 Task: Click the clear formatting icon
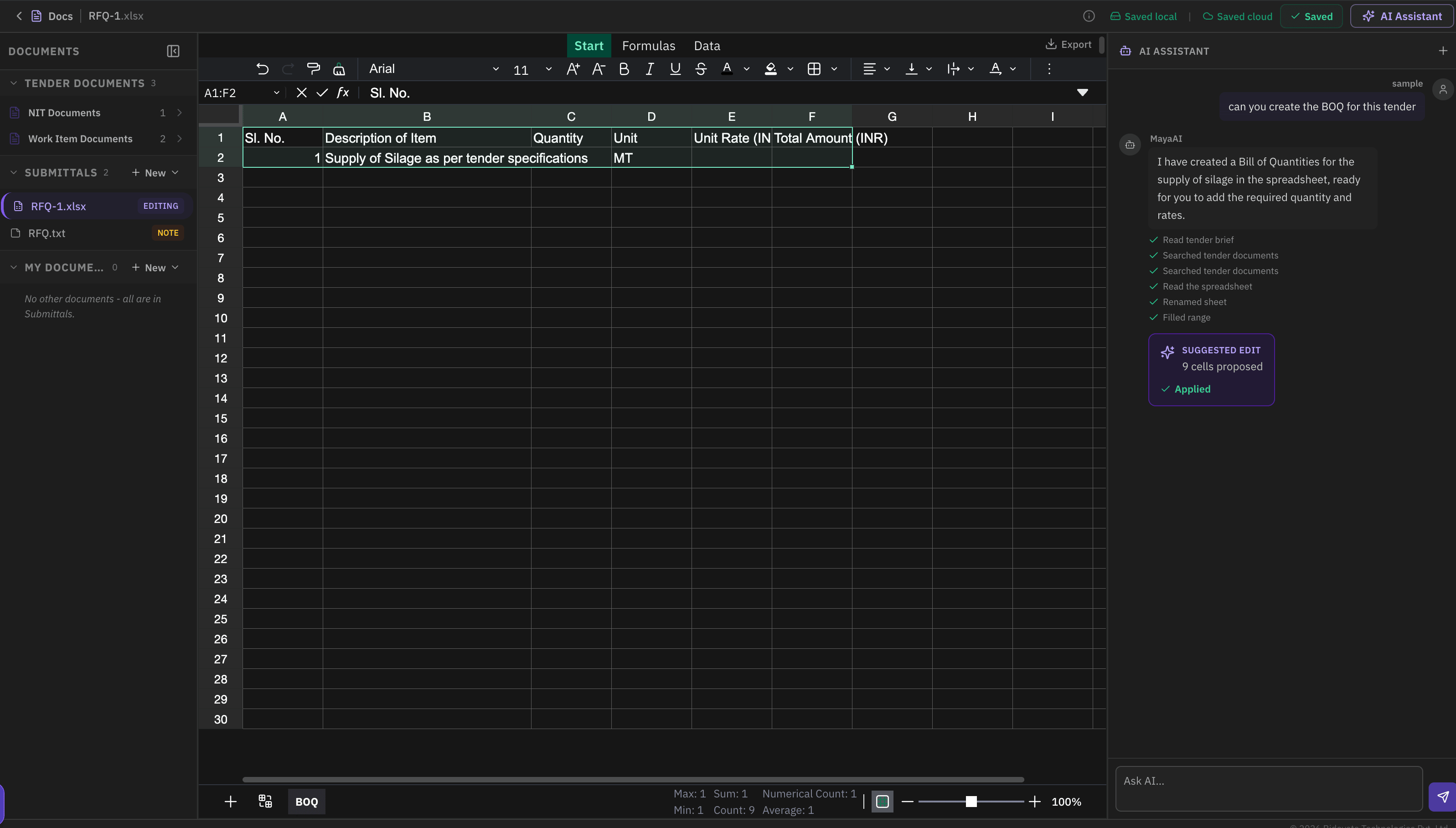(x=339, y=69)
